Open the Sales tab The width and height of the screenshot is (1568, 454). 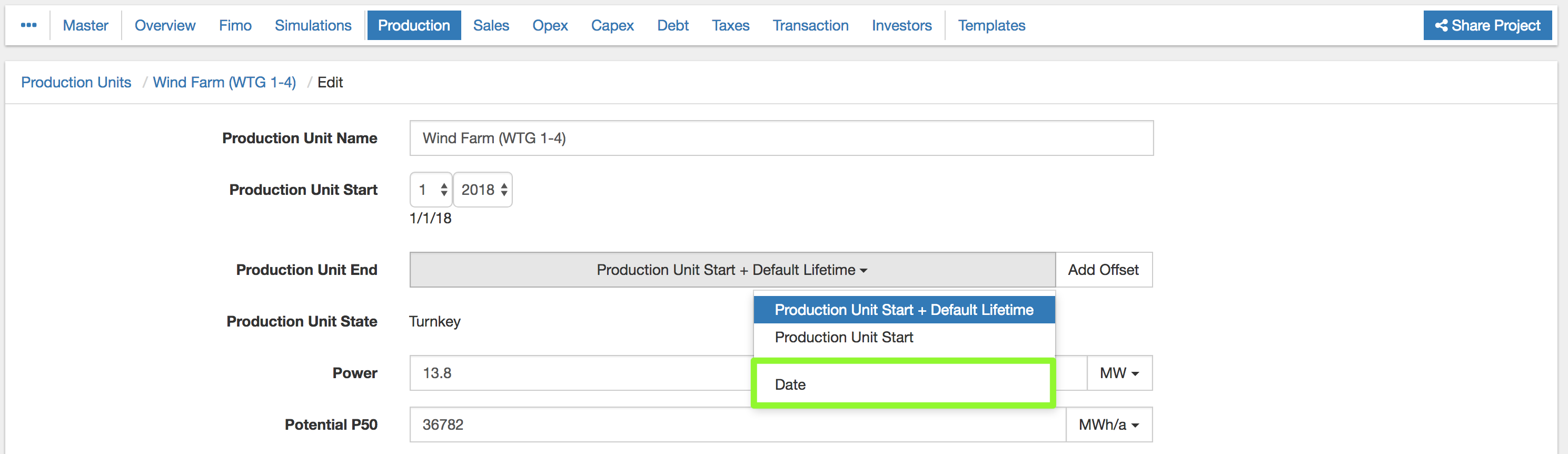point(491,26)
